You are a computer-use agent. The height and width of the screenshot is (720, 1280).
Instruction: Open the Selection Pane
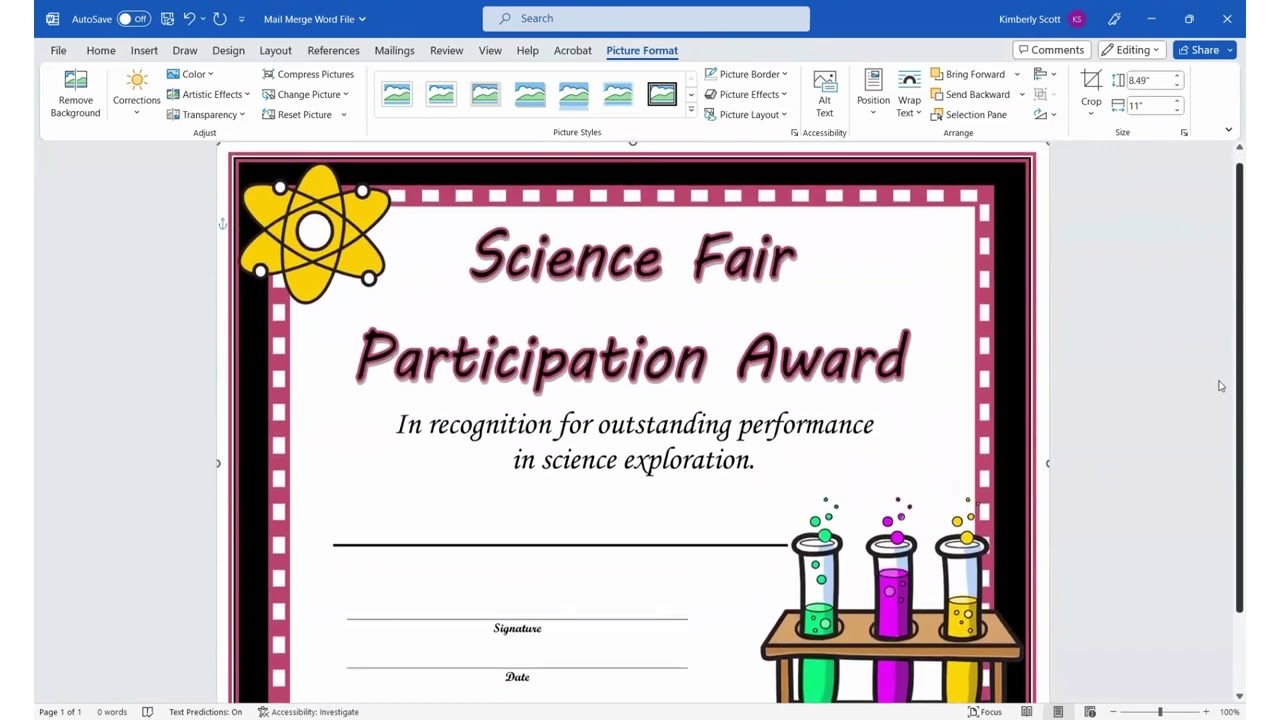pos(969,114)
